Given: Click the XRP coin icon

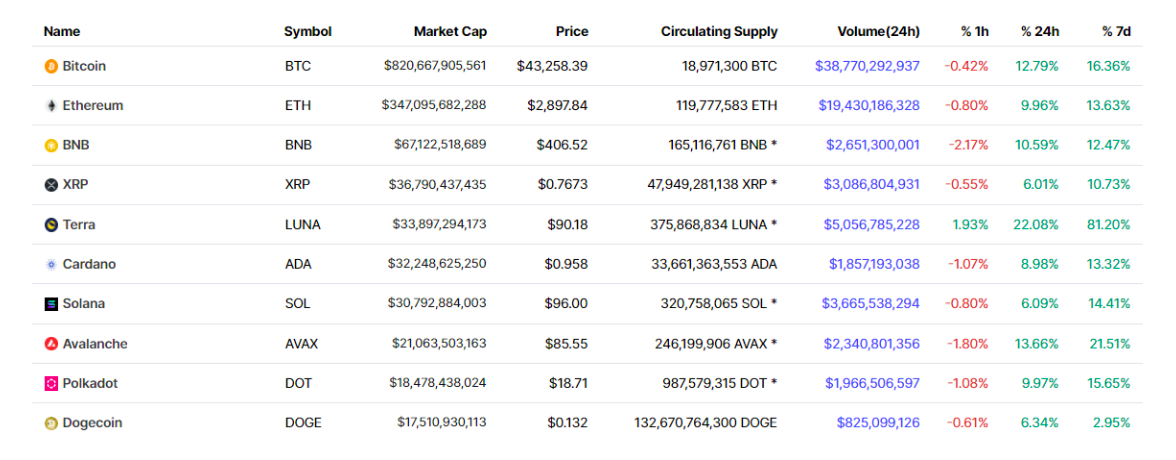Looking at the screenshot, I should click(x=51, y=185).
